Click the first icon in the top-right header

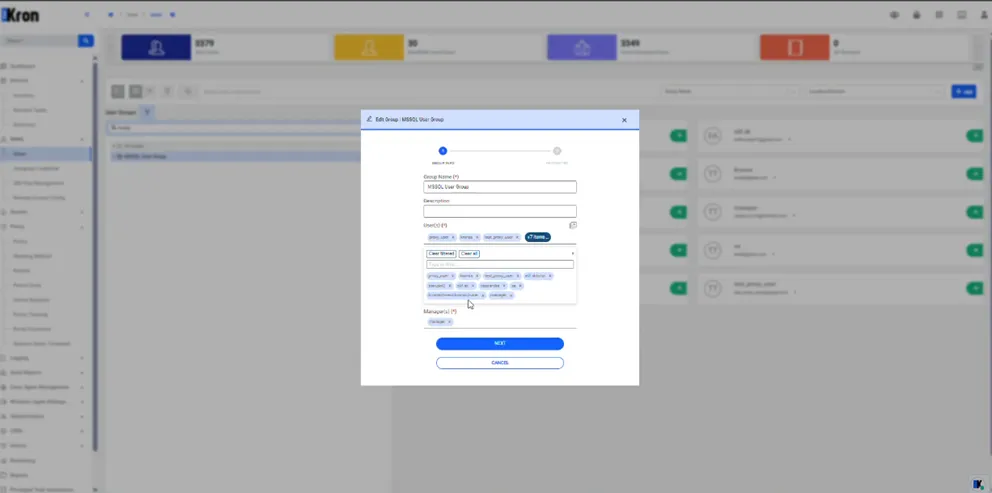click(x=895, y=15)
